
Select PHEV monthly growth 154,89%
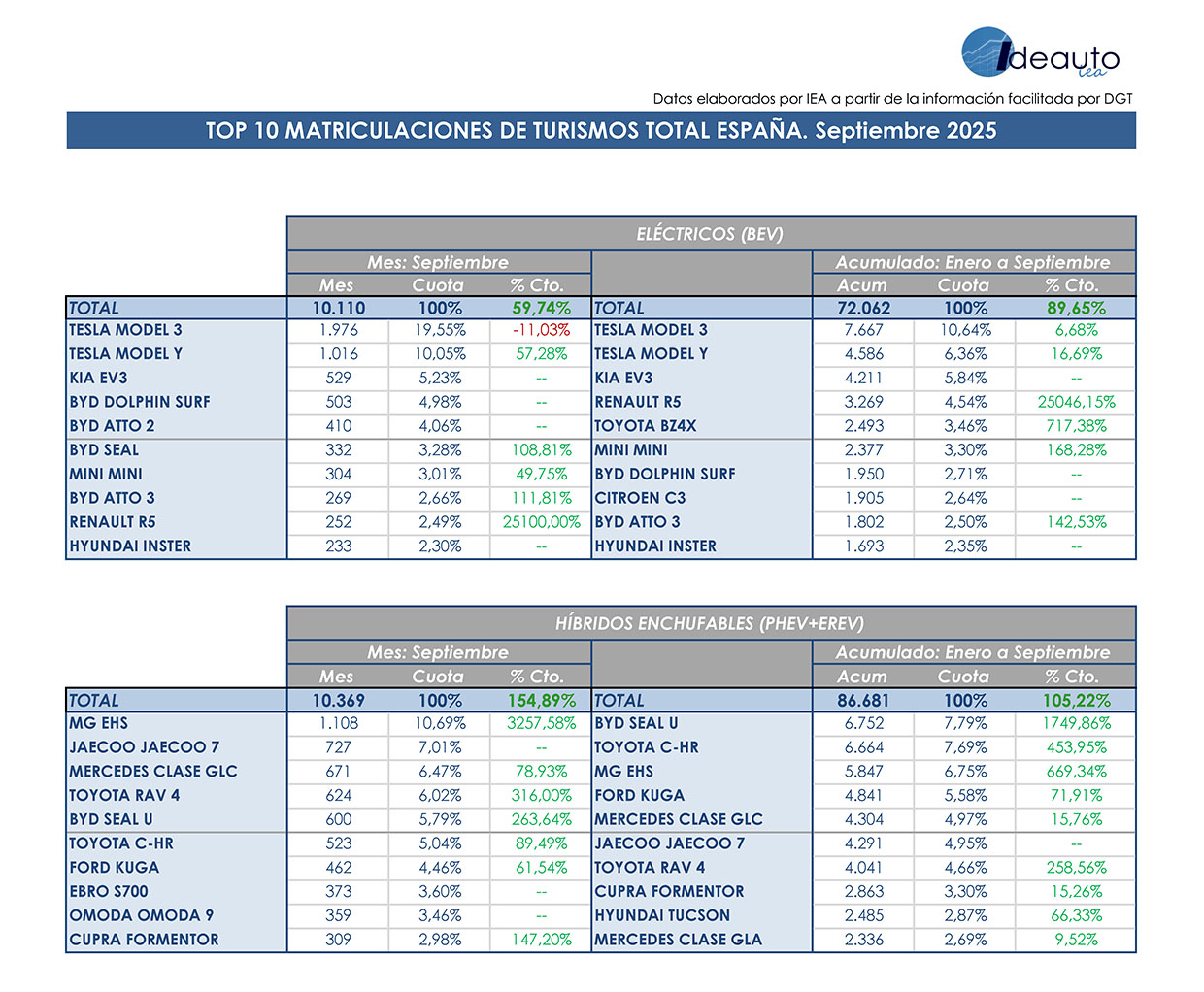pyautogui.click(x=541, y=700)
